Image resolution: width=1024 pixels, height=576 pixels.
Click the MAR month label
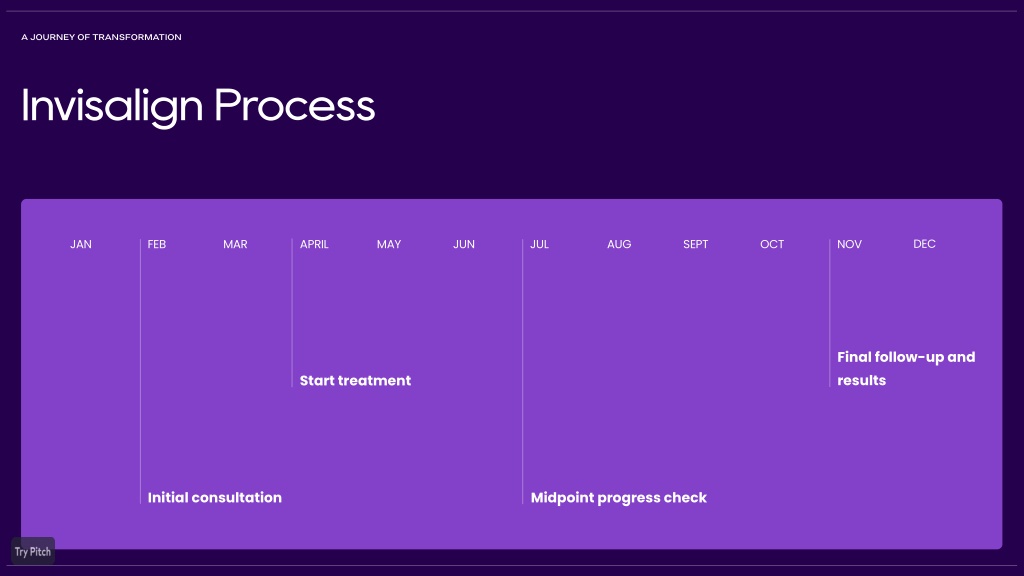tap(235, 244)
